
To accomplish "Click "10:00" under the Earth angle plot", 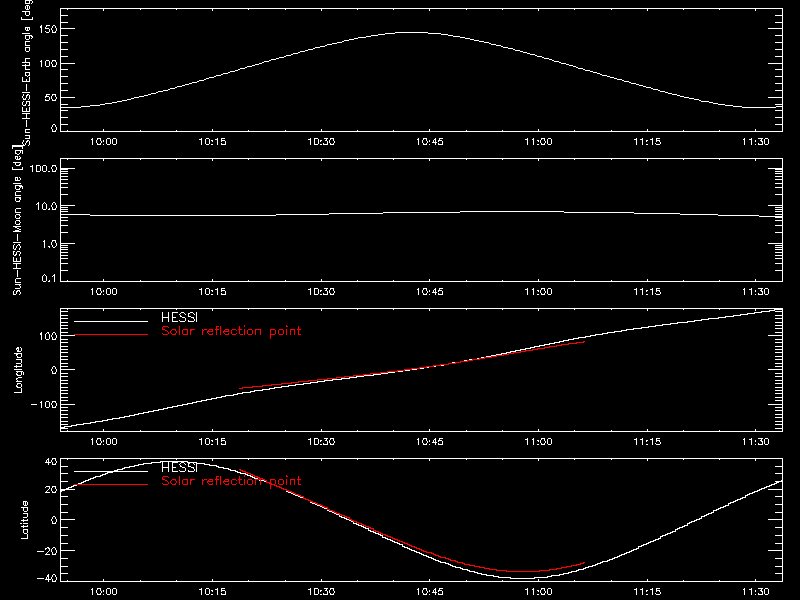I will click(x=104, y=142).
